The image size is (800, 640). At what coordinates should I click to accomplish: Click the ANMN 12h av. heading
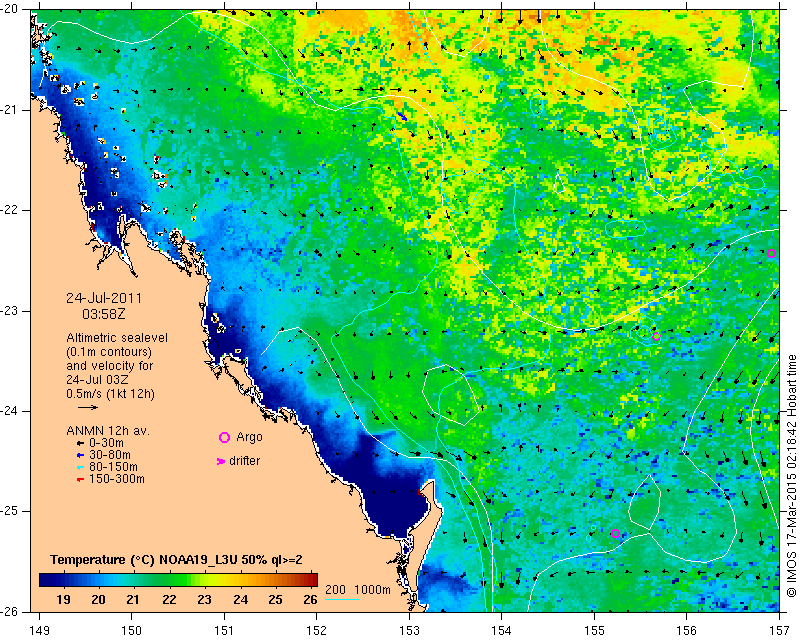click(108, 431)
